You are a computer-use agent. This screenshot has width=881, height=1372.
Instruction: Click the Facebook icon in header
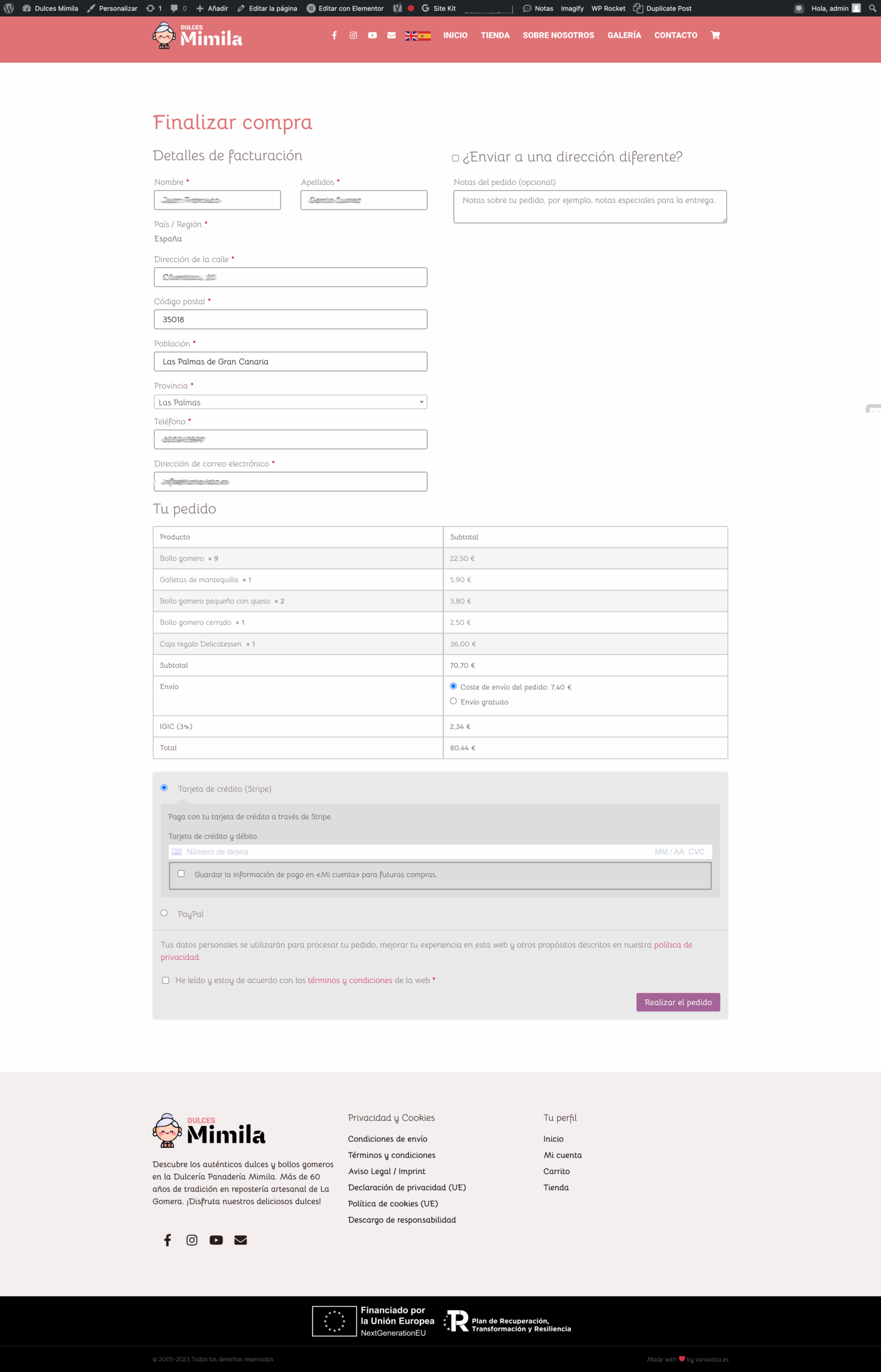(334, 36)
